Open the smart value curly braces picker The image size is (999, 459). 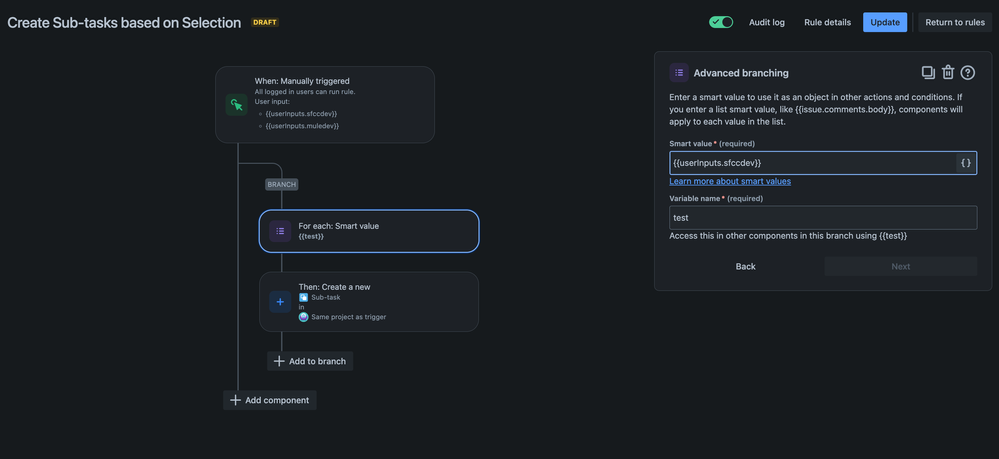pos(965,163)
